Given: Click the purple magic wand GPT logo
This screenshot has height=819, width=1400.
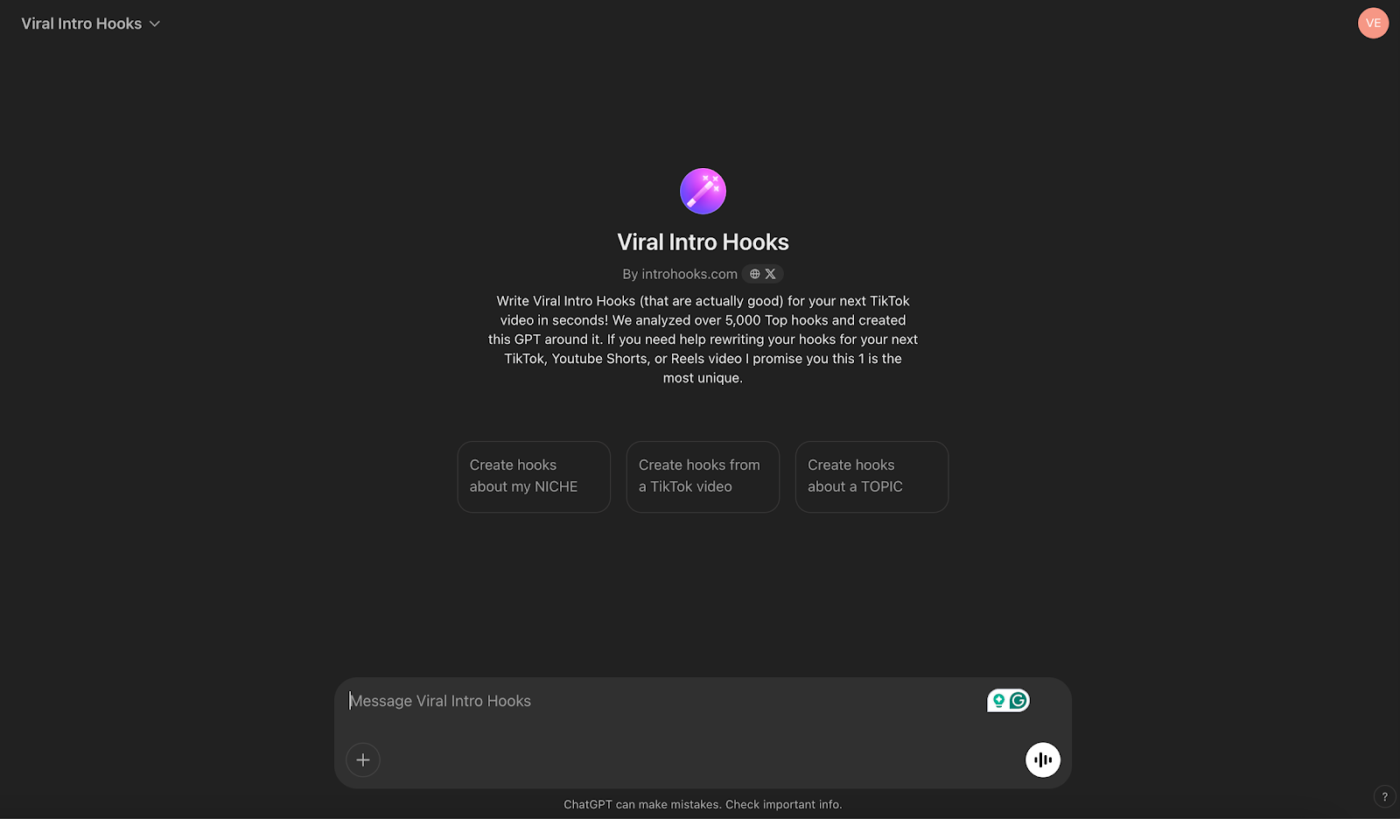Looking at the screenshot, I should tap(703, 191).
